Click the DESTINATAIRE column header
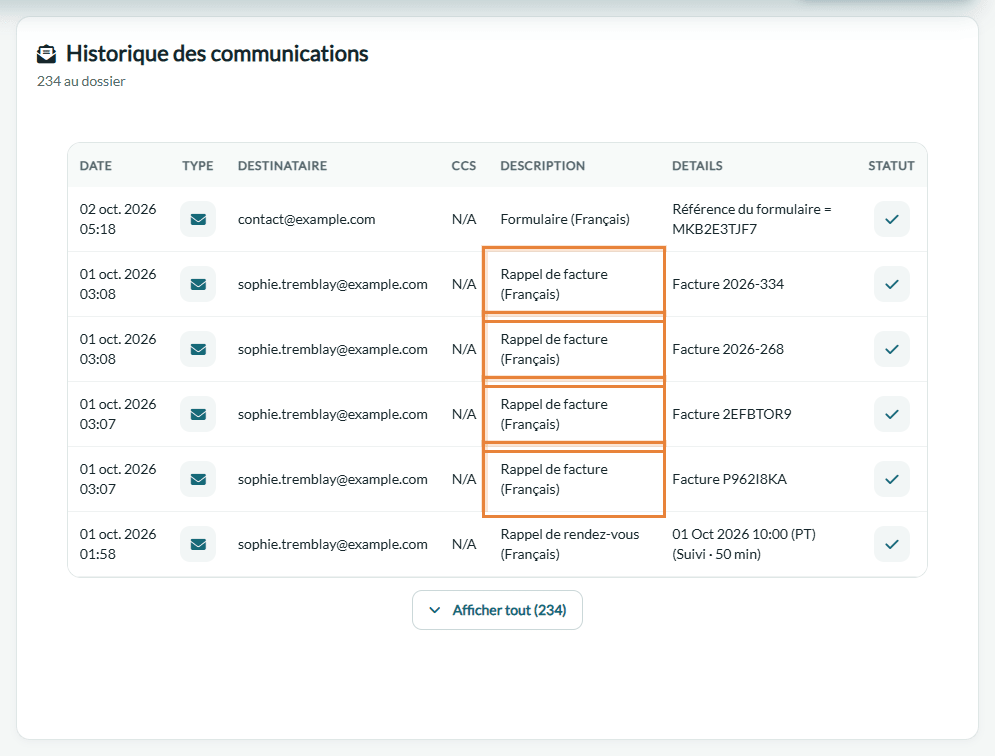This screenshot has height=756, width=995. (x=282, y=166)
